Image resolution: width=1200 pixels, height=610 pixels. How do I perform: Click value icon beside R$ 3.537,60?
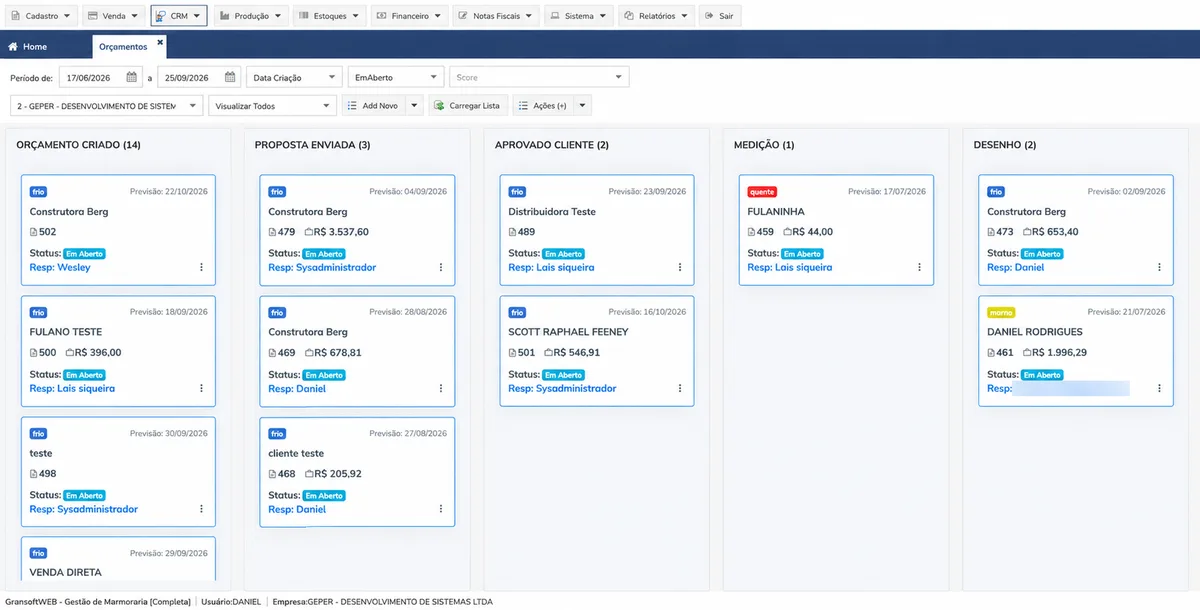[309, 232]
